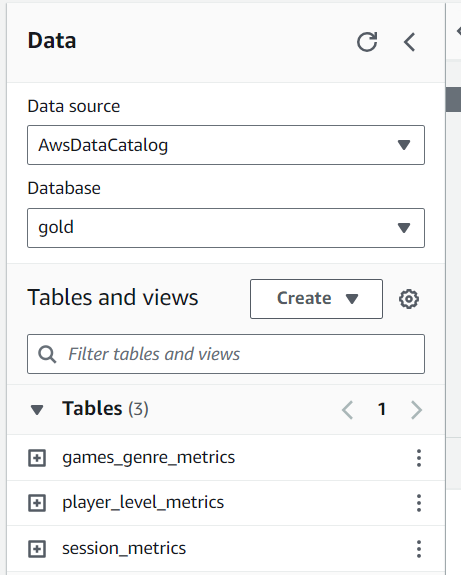Collapse the Data side panel
The image size is (461, 575).
409,42
